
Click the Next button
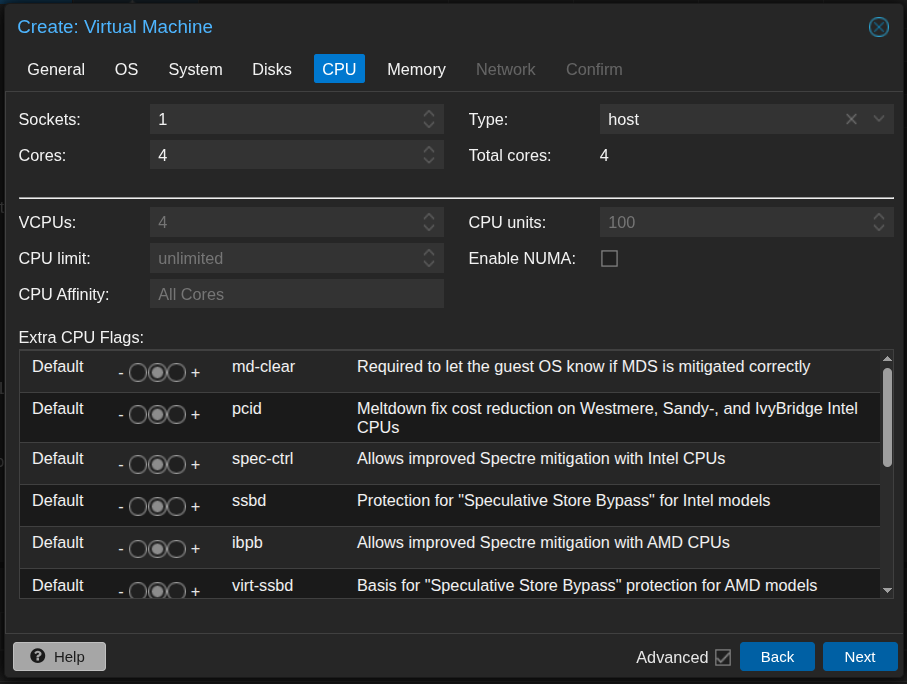tap(859, 657)
